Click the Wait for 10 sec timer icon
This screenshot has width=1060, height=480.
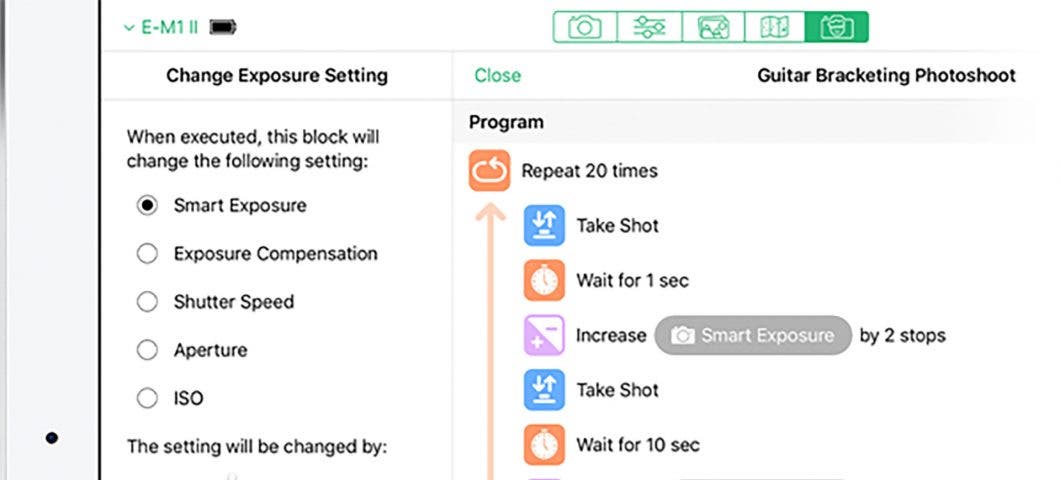[544, 445]
